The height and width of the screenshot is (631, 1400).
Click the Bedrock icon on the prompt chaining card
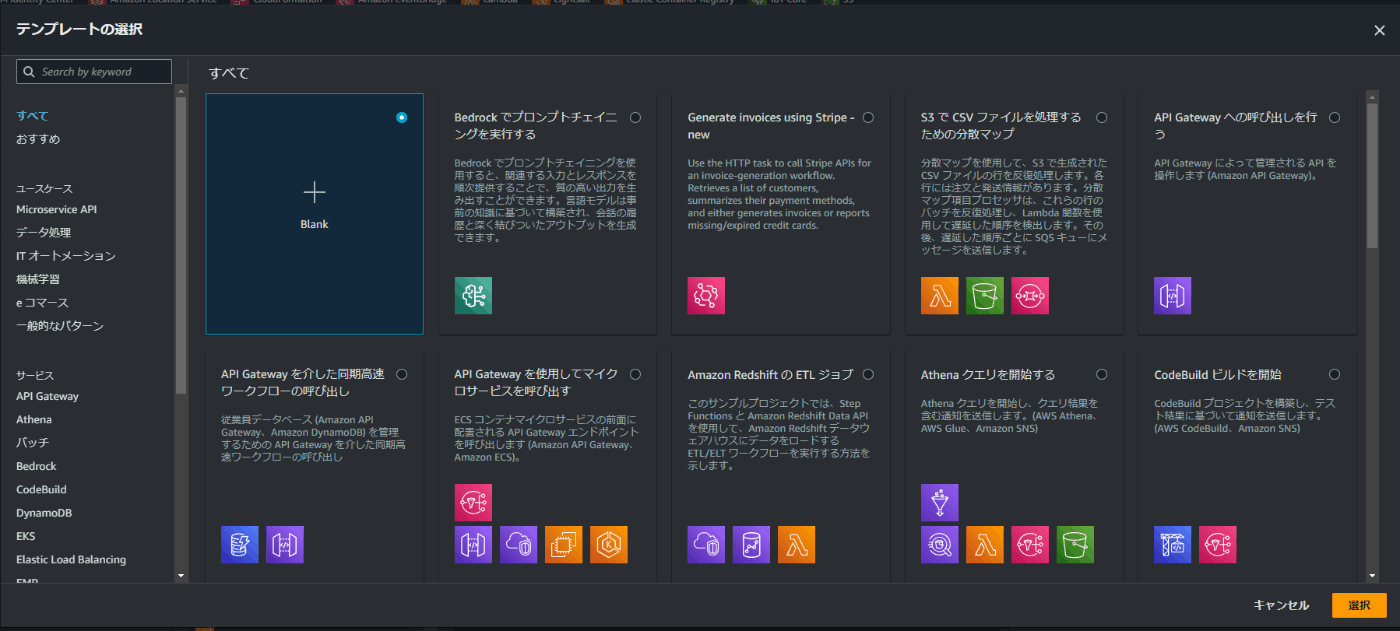(473, 296)
